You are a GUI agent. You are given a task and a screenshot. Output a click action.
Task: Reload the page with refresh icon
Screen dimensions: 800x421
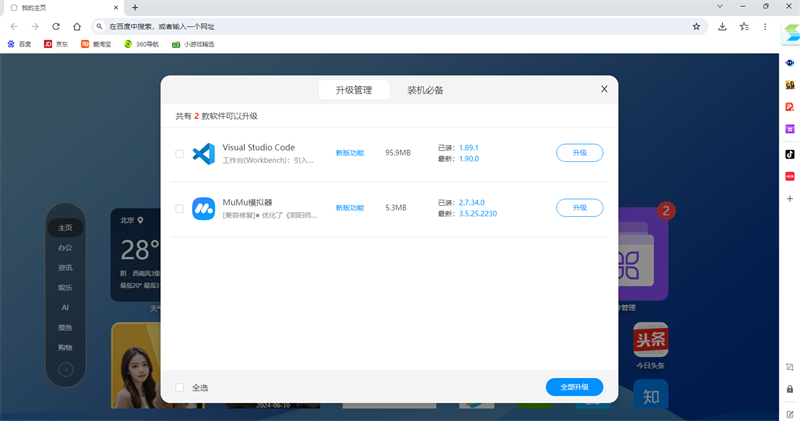pyautogui.click(x=56, y=27)
